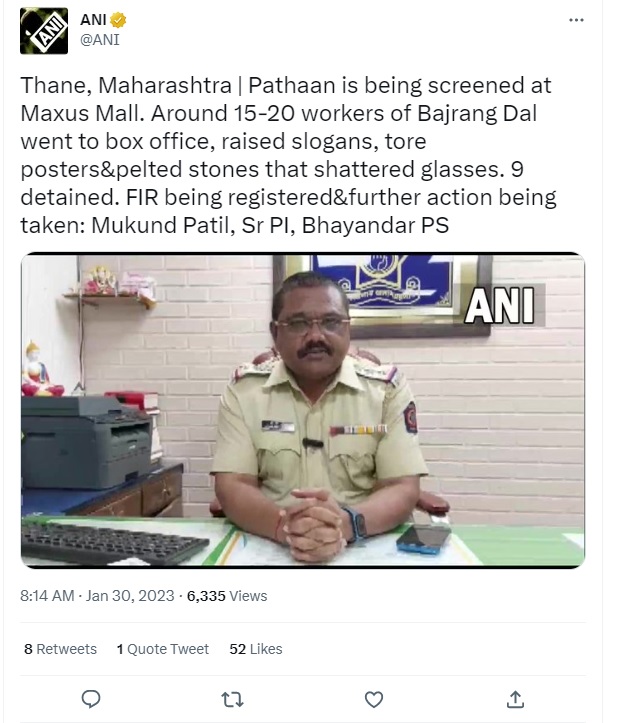627x723 pixels.
Task: Click the ANI watermark in the video
Action: tap(499, 303)
